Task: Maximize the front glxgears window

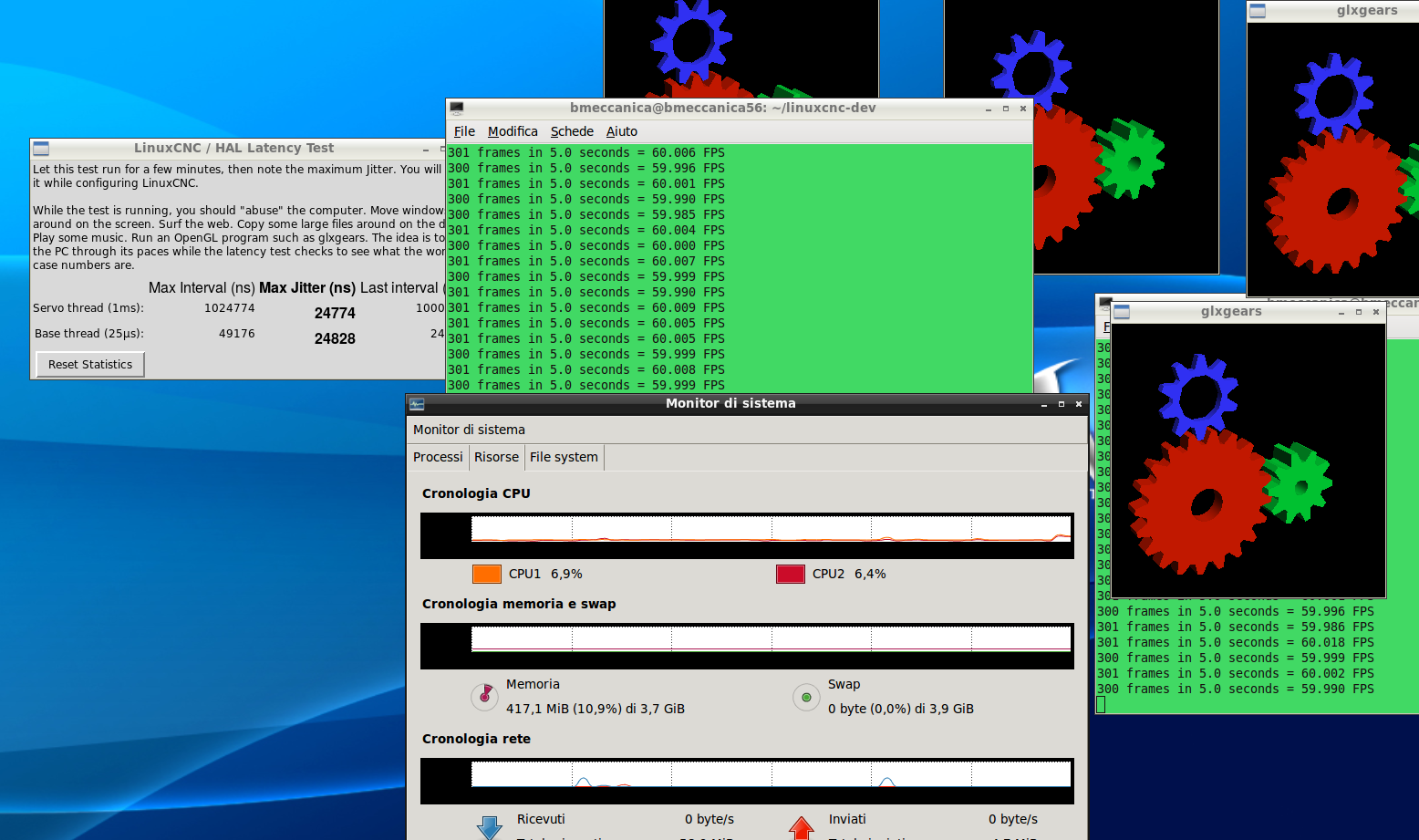Action: click(1359, 312)
